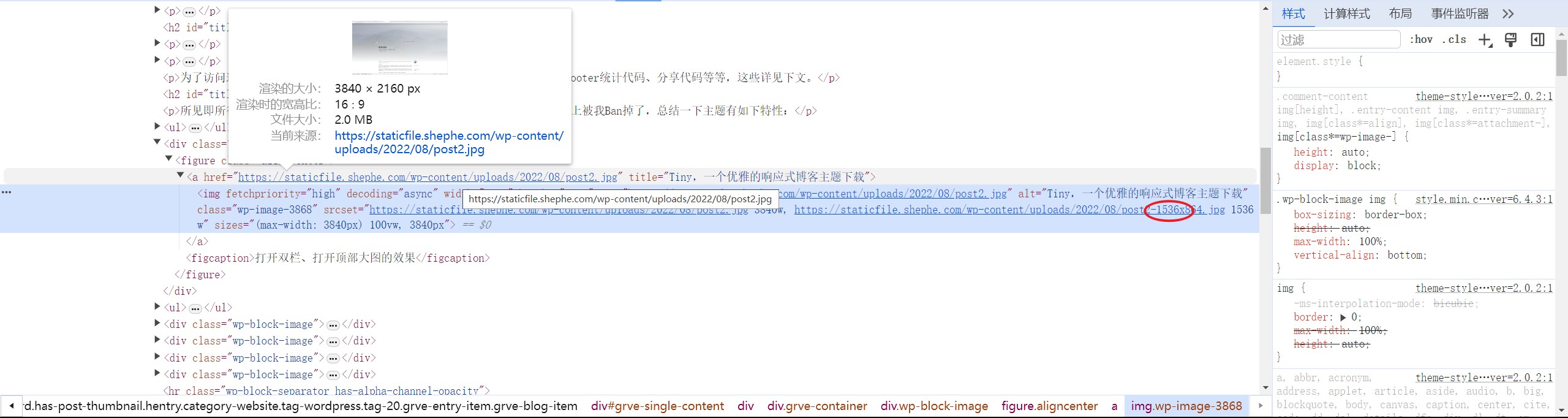Click the DOM tree scrollbar down arrow
1568x418 pixels.
[1265, 388]
